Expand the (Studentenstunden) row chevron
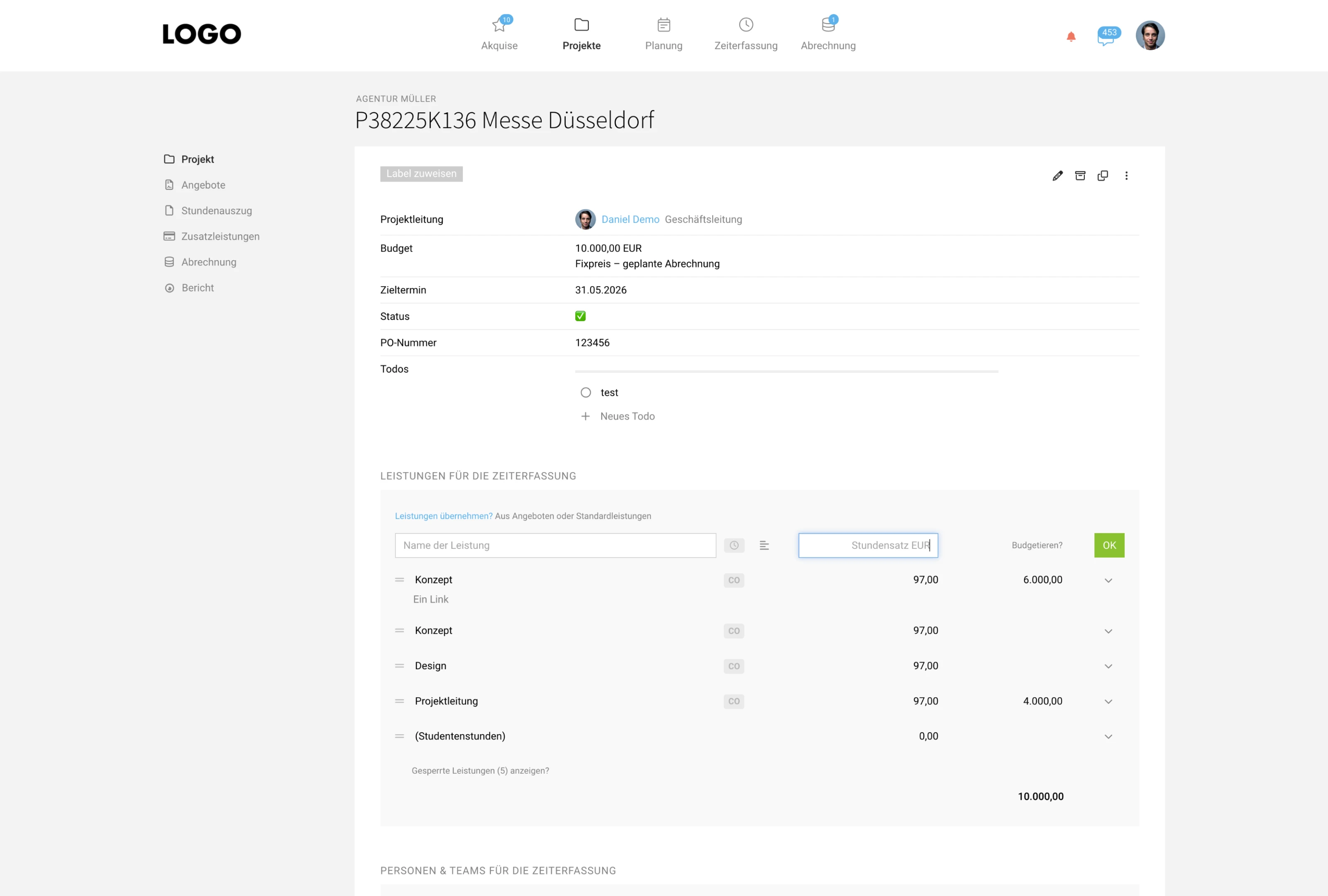The width and height of the screenshot is (1328, 896). (1108, 737)
